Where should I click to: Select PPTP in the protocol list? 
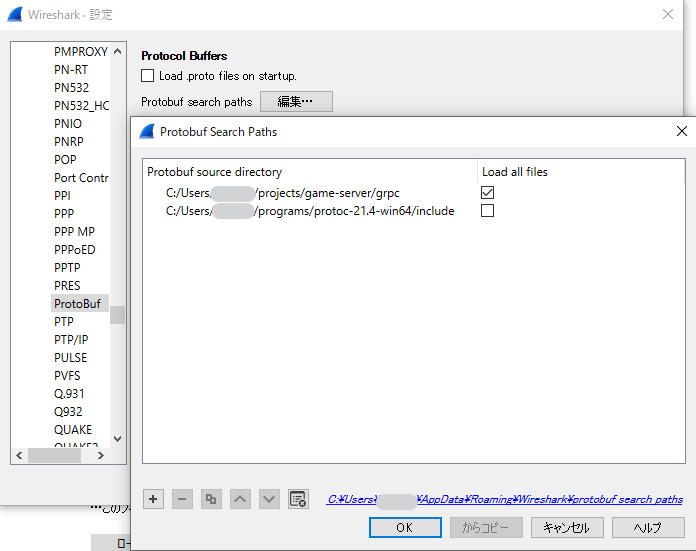point(67,268)
